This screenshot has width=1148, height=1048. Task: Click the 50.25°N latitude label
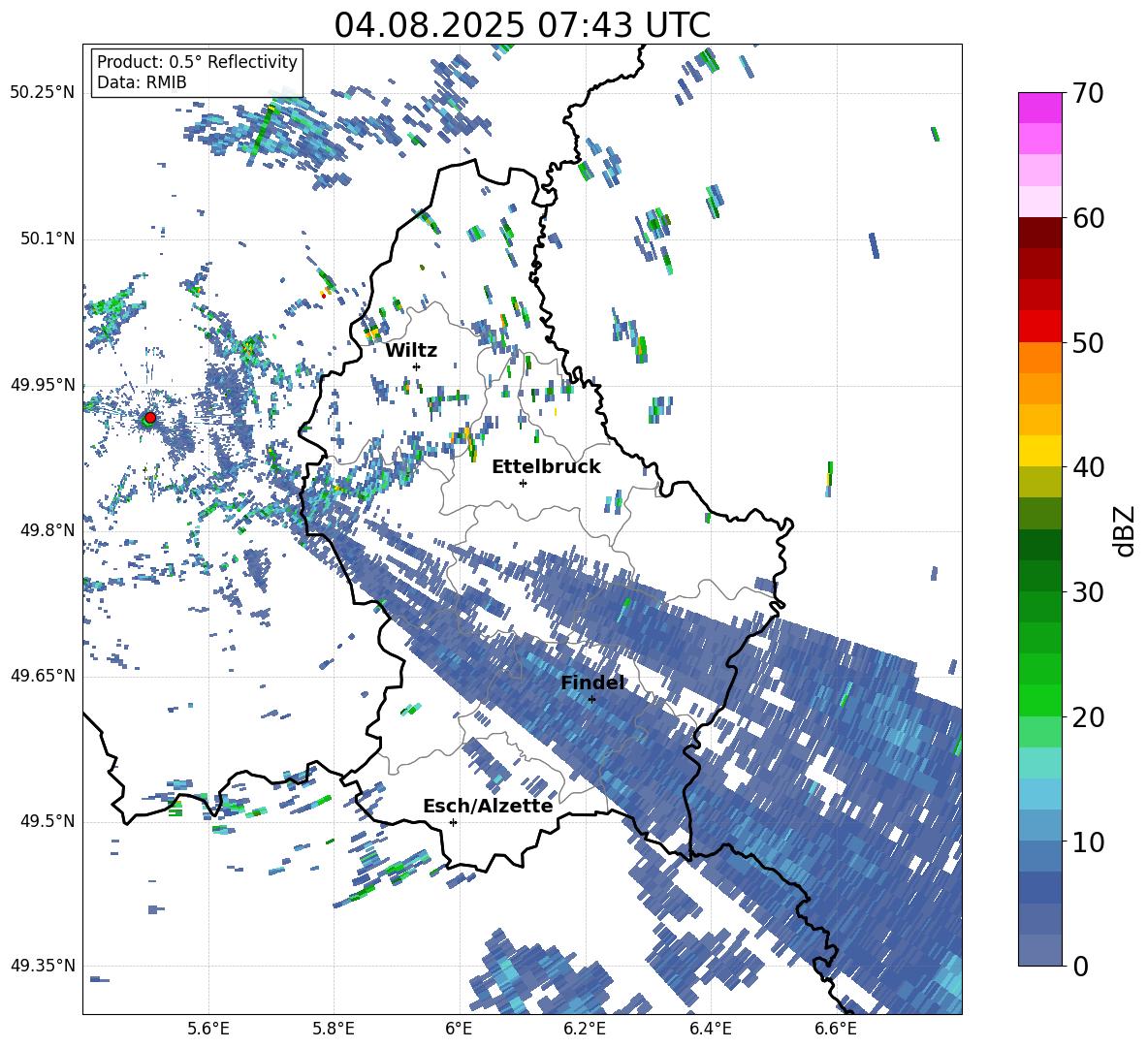tap(43, 93)
